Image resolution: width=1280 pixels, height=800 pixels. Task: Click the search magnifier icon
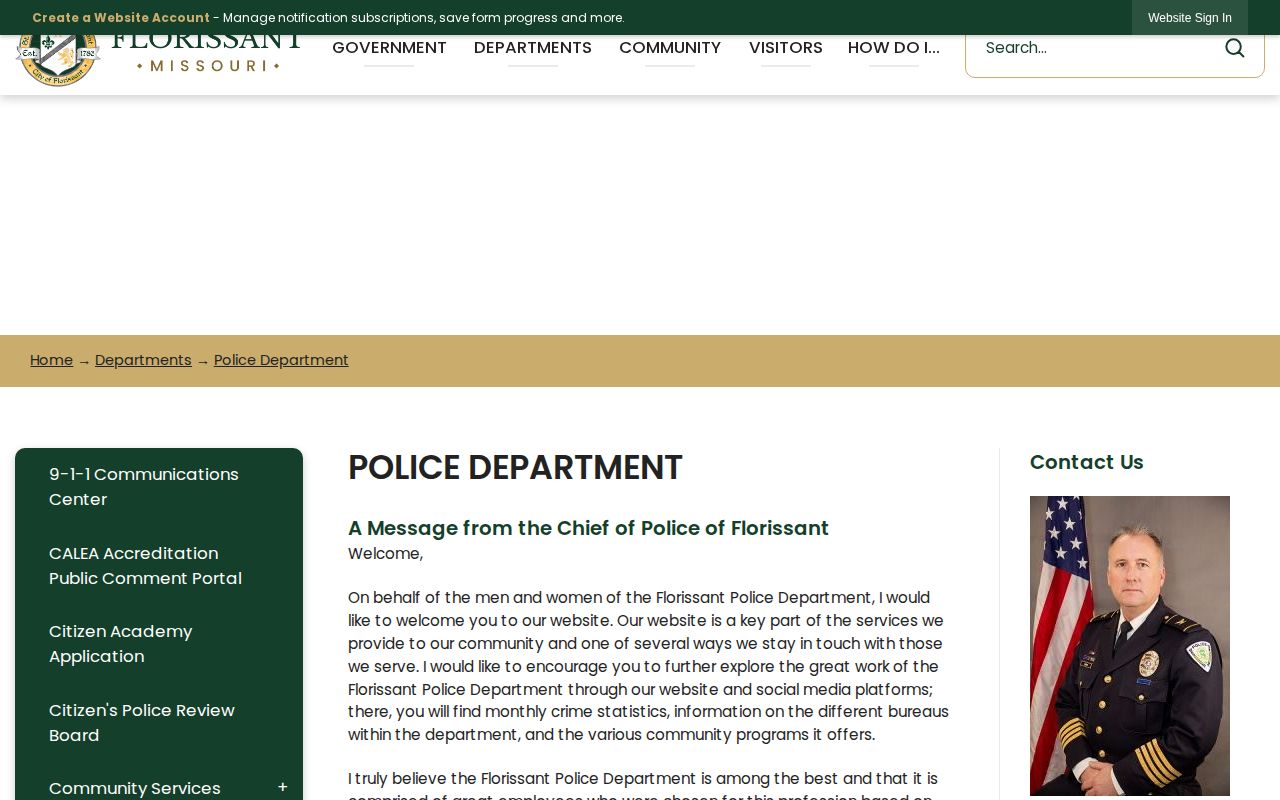pyautogui.click(x=1235, y=48)
